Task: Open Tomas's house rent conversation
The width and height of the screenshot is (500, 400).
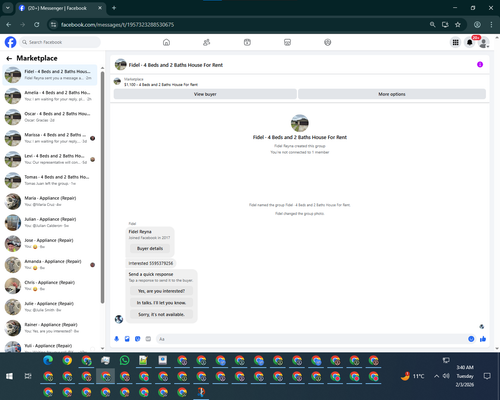Action: coord(50,180)
